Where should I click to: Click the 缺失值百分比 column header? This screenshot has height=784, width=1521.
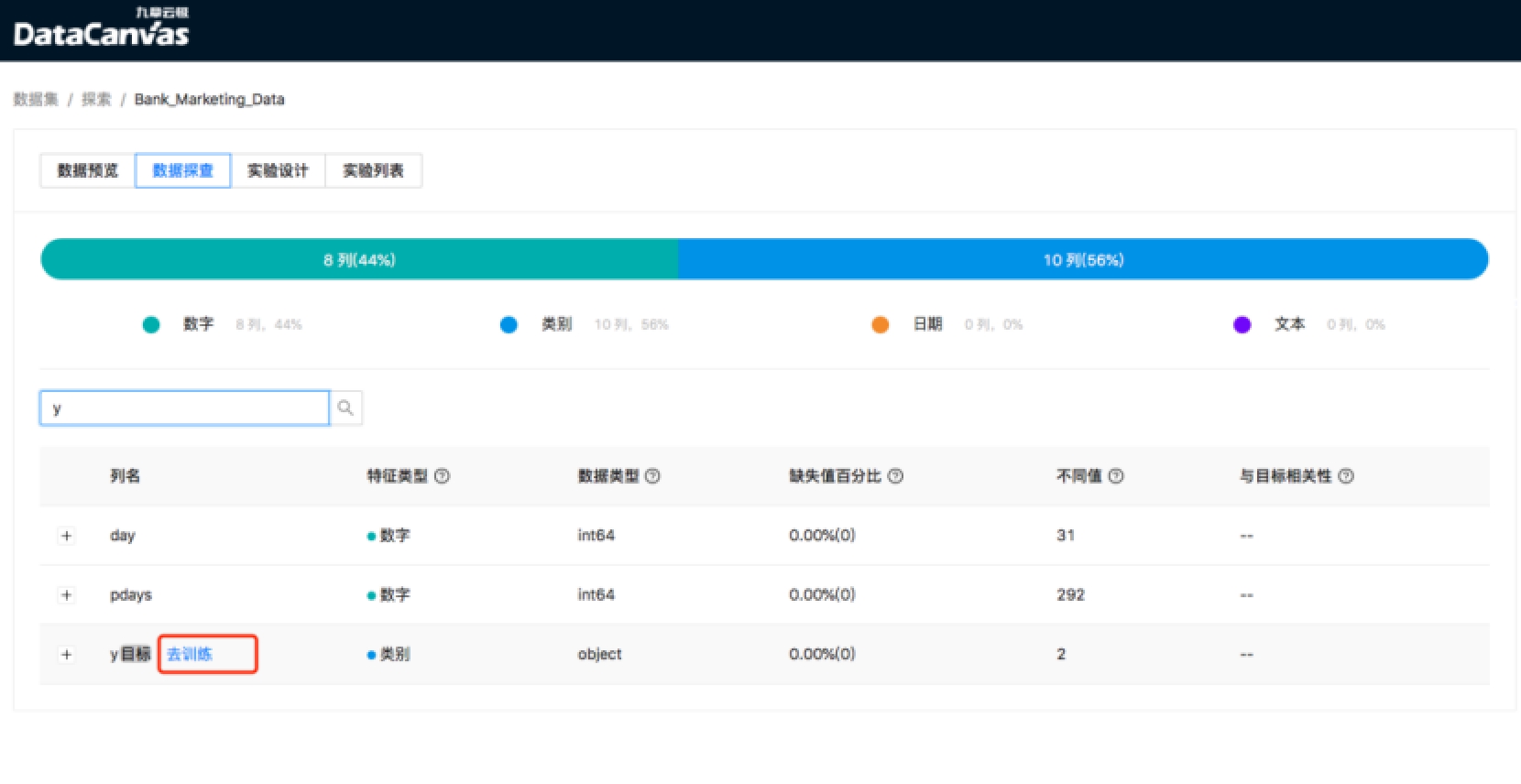point(836,476)
